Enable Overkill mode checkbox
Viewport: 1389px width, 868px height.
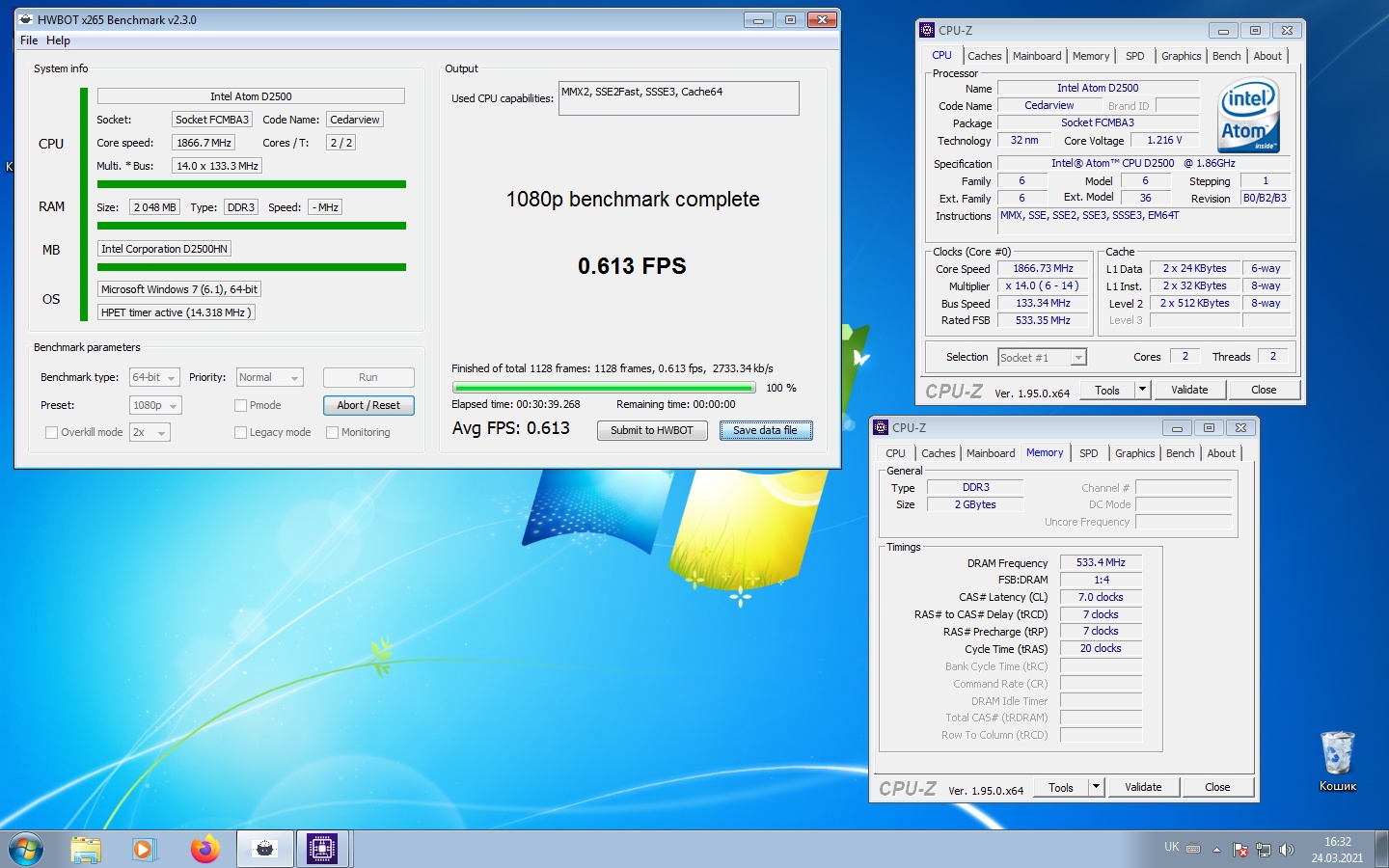point(52,432)
